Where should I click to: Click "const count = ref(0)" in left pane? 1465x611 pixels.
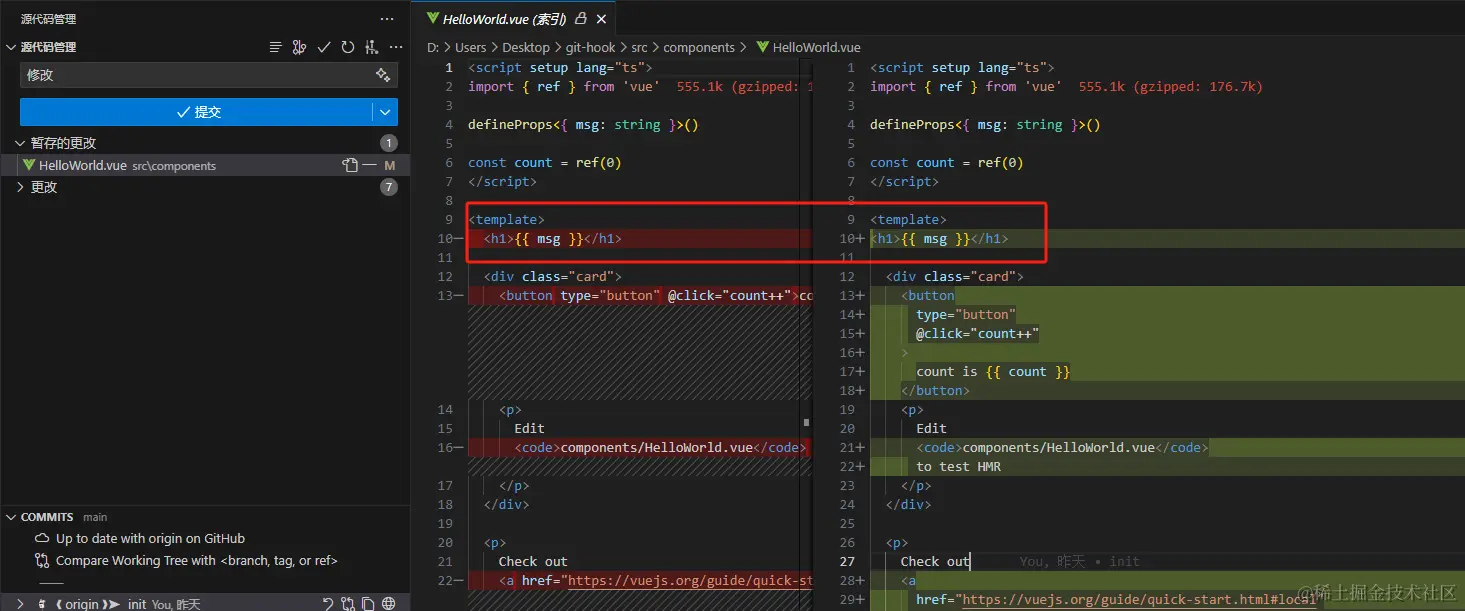coord(545,162)
